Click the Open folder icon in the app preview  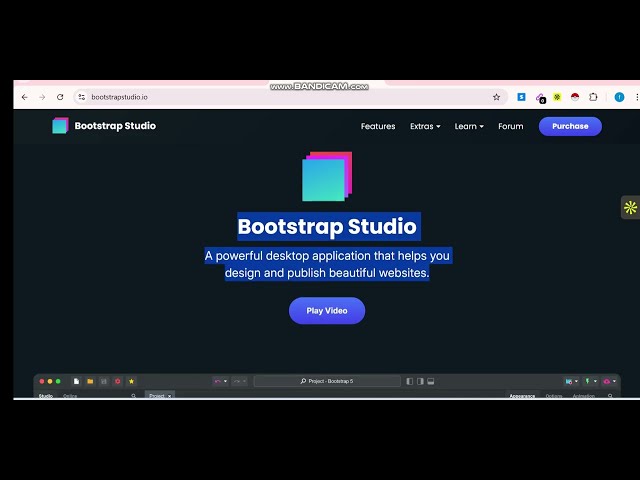(x=90, y=381)
